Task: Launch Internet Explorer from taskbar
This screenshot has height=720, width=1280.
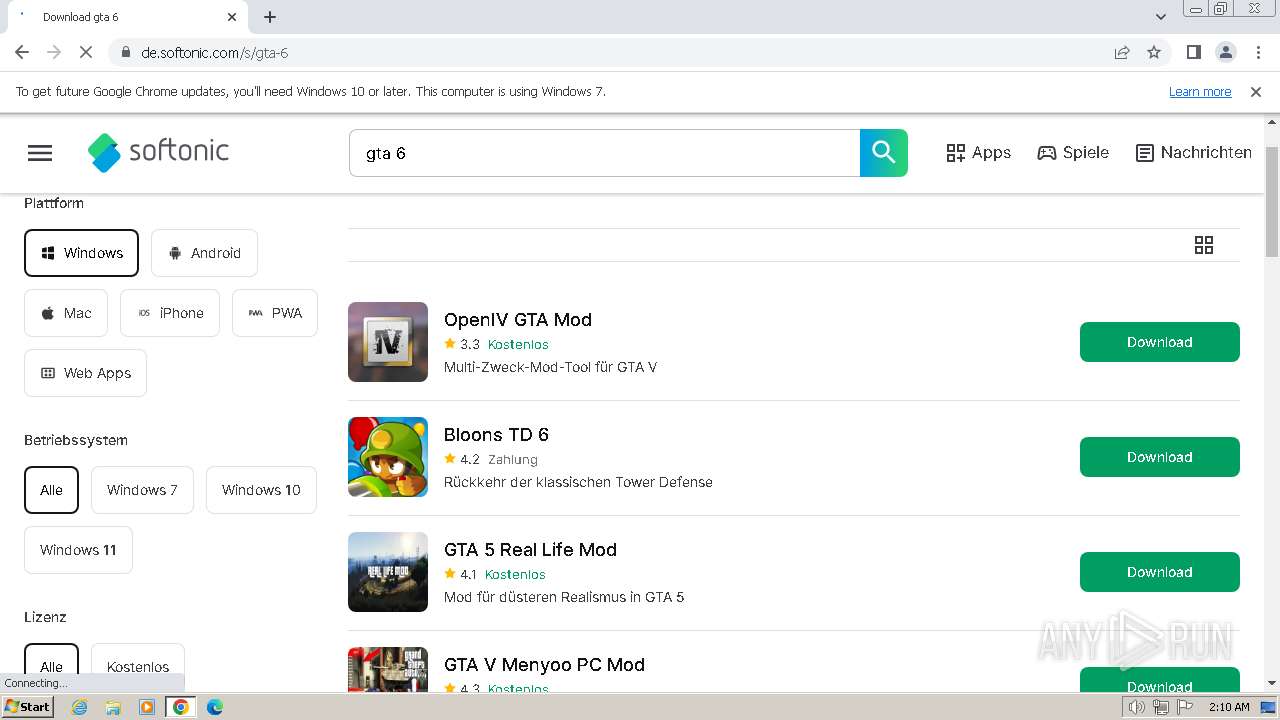Action: point(80,707)
